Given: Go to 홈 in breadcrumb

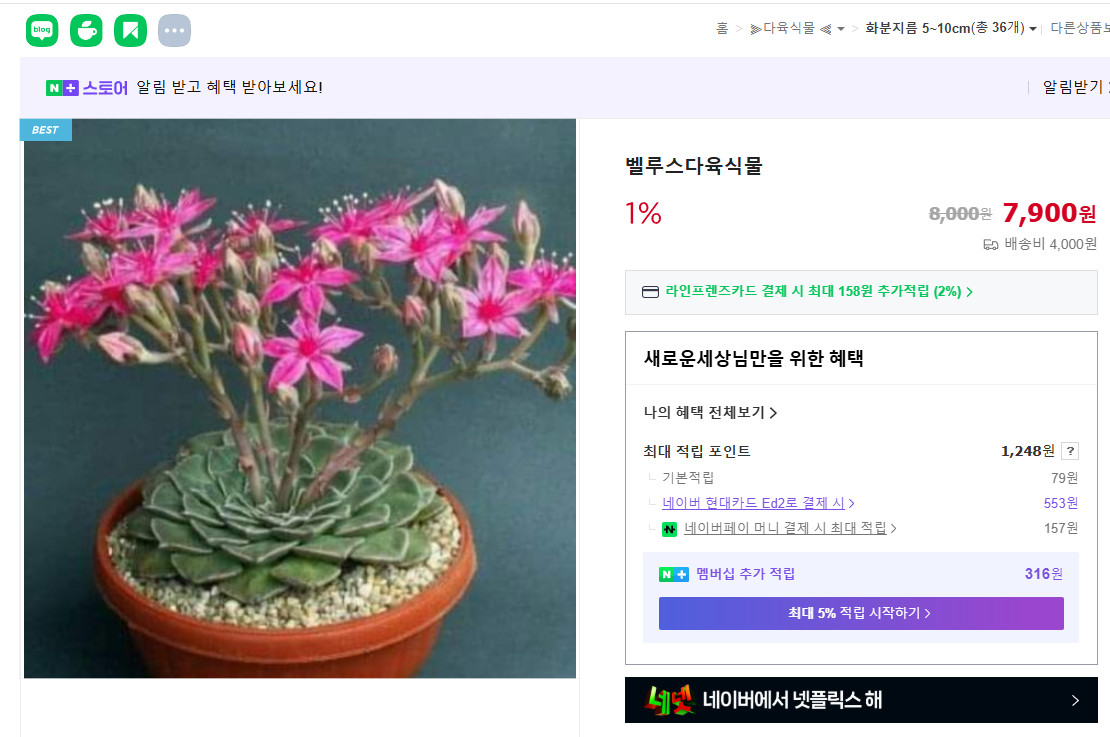Looking at the screenshot, I should click(x=721, y=28).
